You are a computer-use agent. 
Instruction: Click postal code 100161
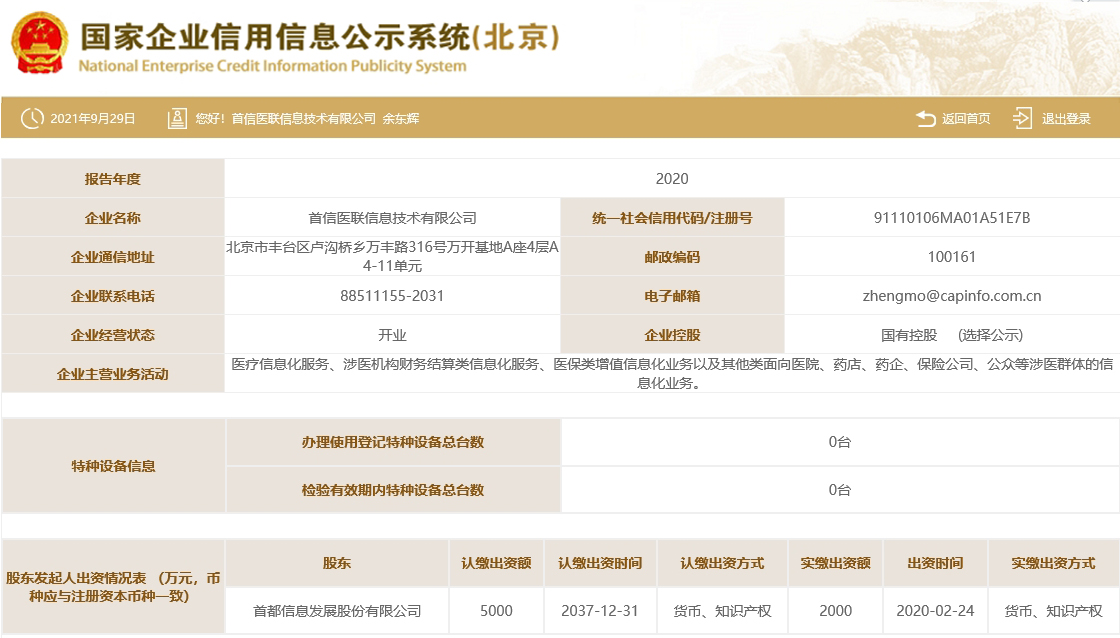pyautogui.click(x=951, y=256)
